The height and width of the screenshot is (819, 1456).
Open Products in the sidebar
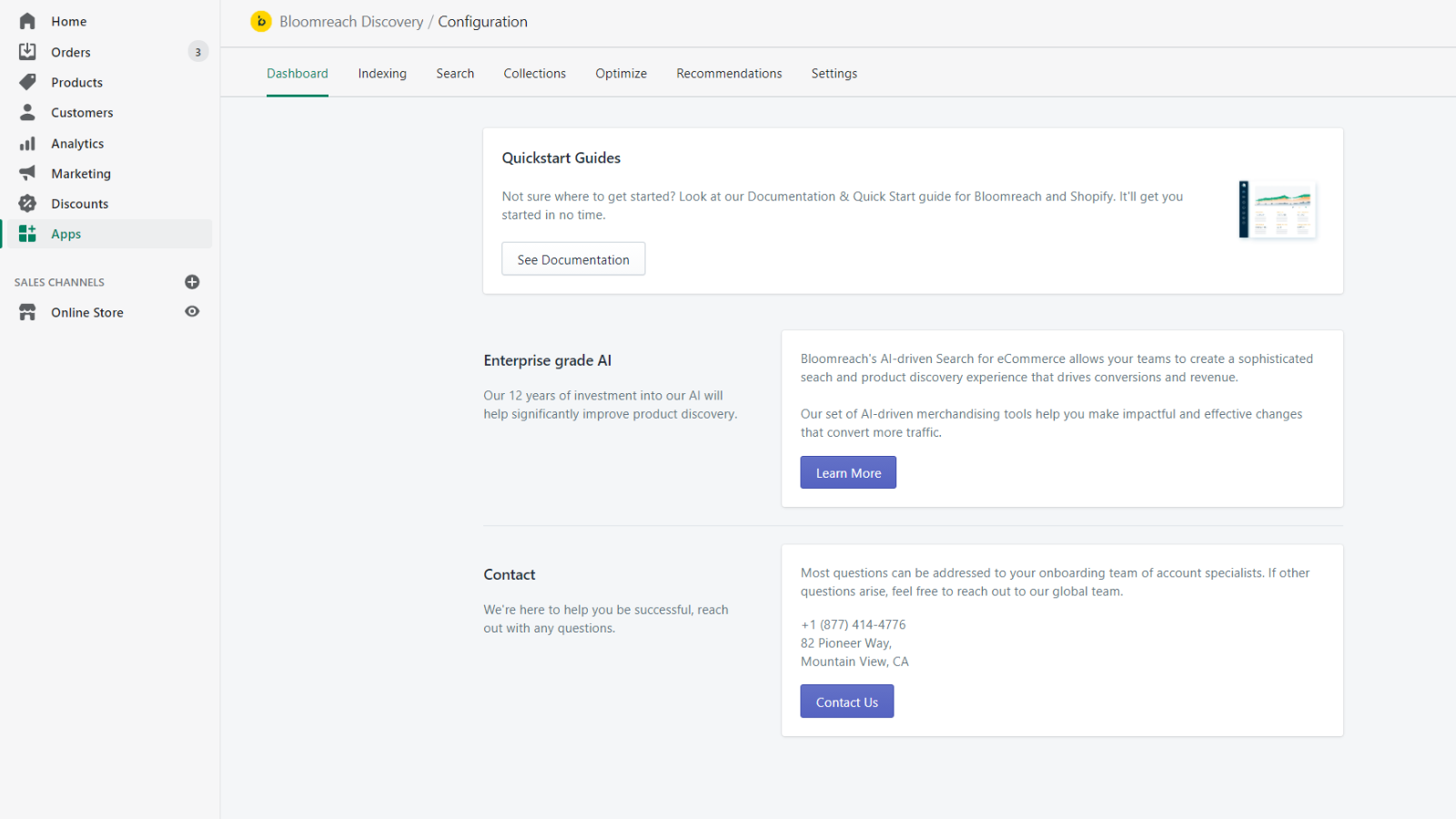pyautogui.click(x=76, y=82)
